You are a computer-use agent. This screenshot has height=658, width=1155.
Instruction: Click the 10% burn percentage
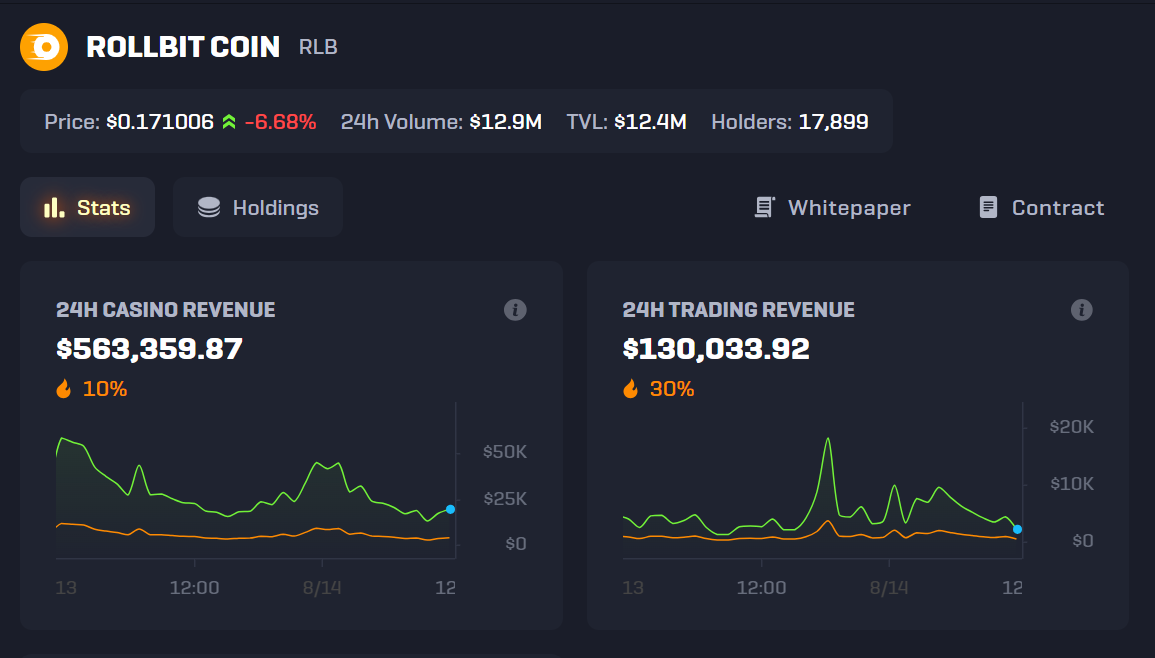(x=105, y=389)
